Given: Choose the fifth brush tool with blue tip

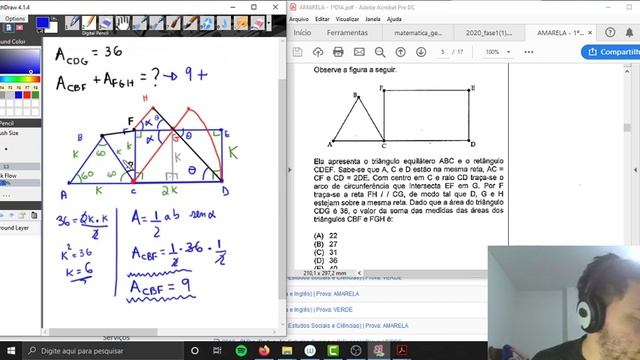Looking at the screenshot, I should [140, 23].
